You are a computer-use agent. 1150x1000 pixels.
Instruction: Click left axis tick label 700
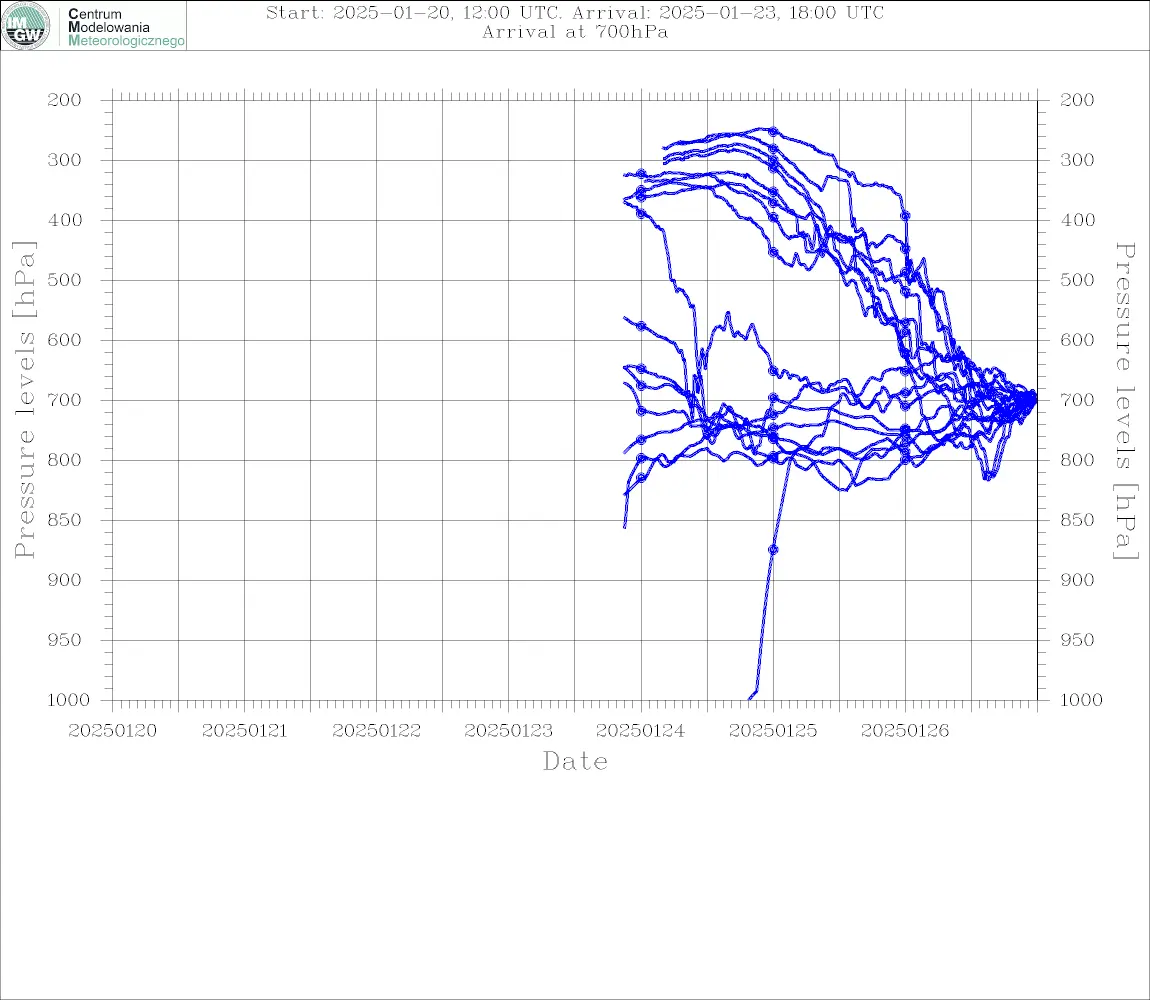pyautogui.click(x=65, y=401)
